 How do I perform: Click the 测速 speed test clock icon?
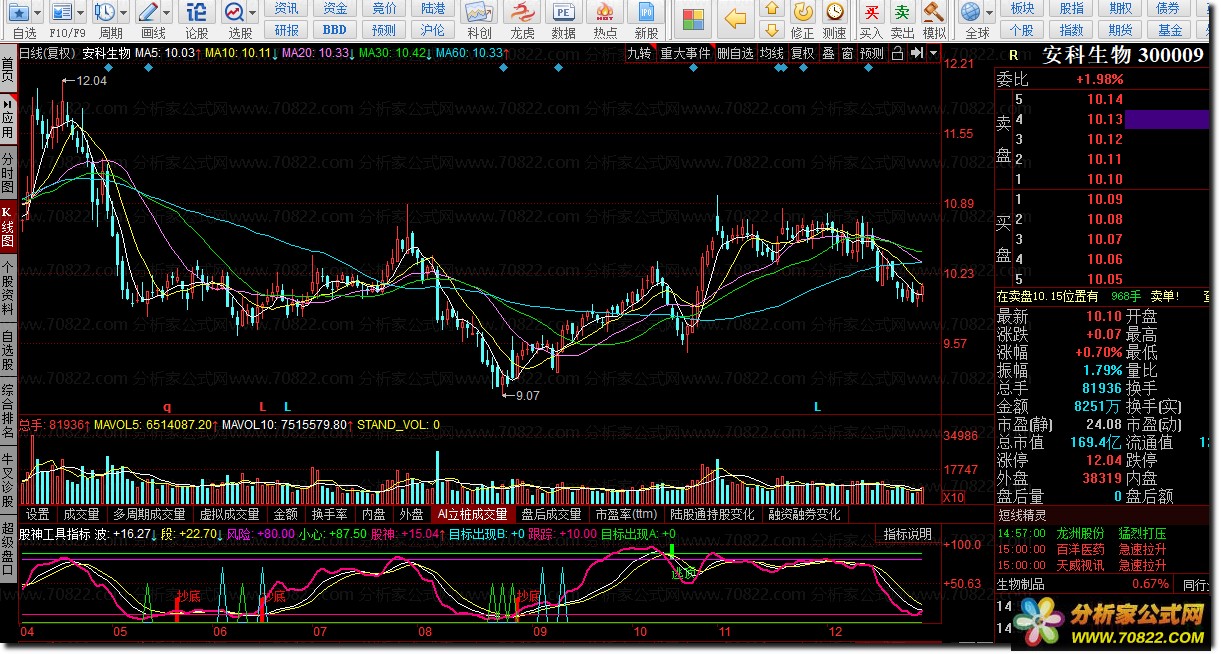click(x=834, y=12)
